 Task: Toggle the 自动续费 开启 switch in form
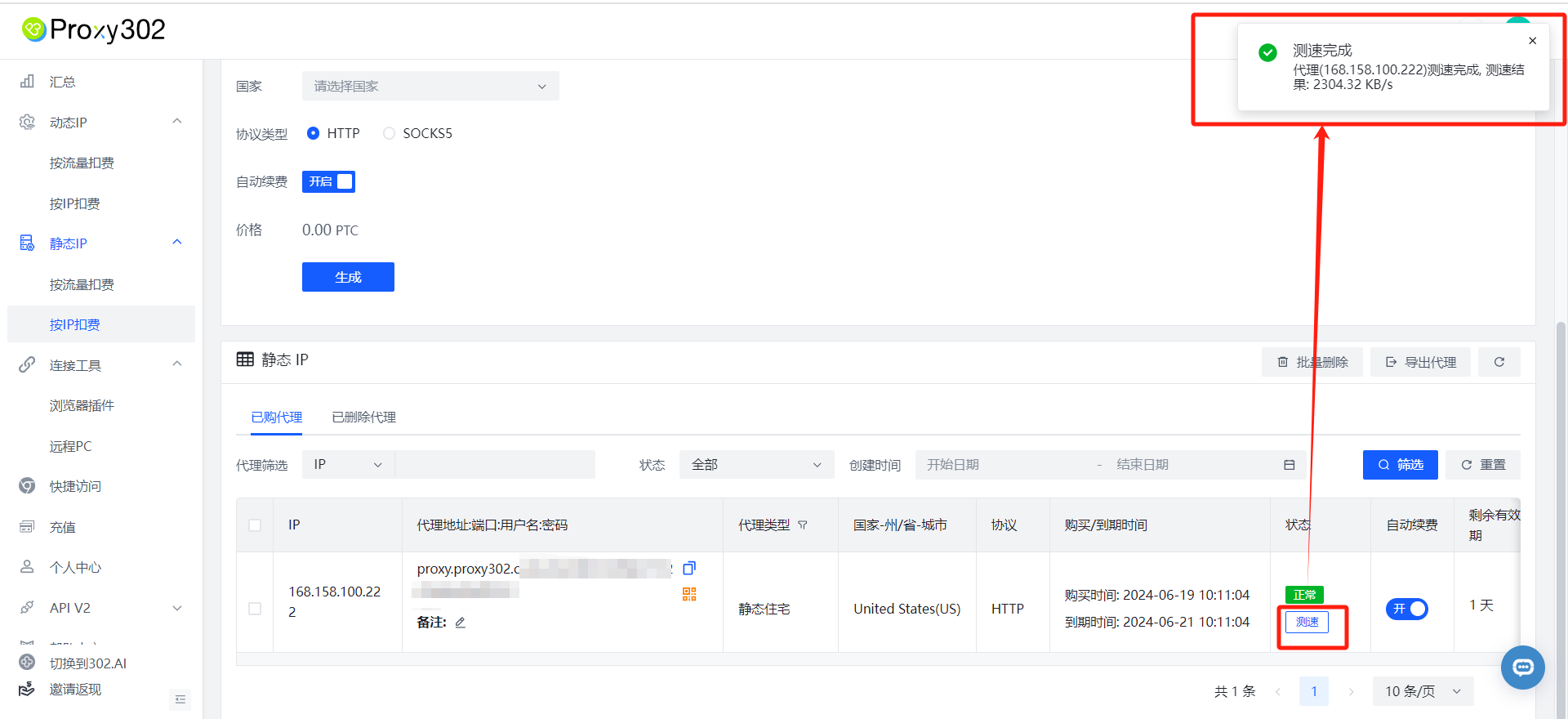point(328,181)
